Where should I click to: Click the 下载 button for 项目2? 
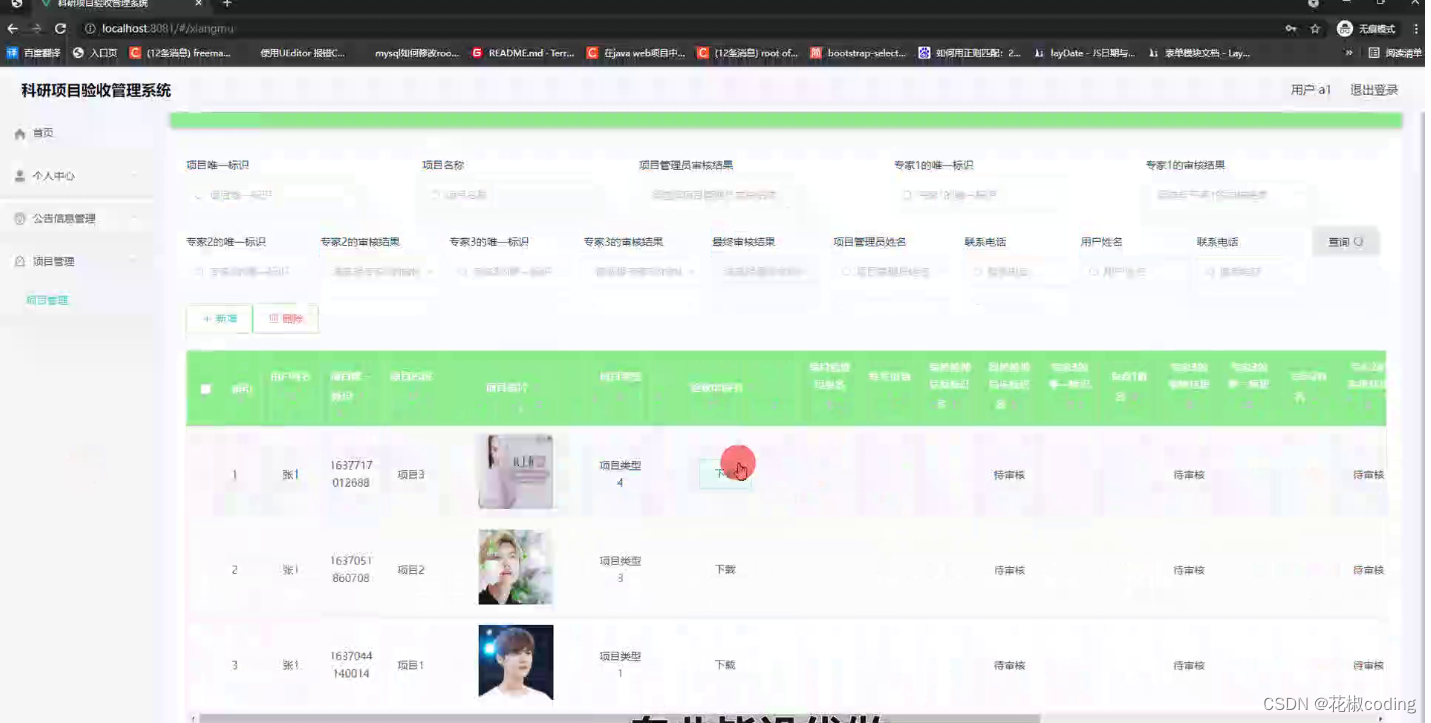[x=724, y=568]
